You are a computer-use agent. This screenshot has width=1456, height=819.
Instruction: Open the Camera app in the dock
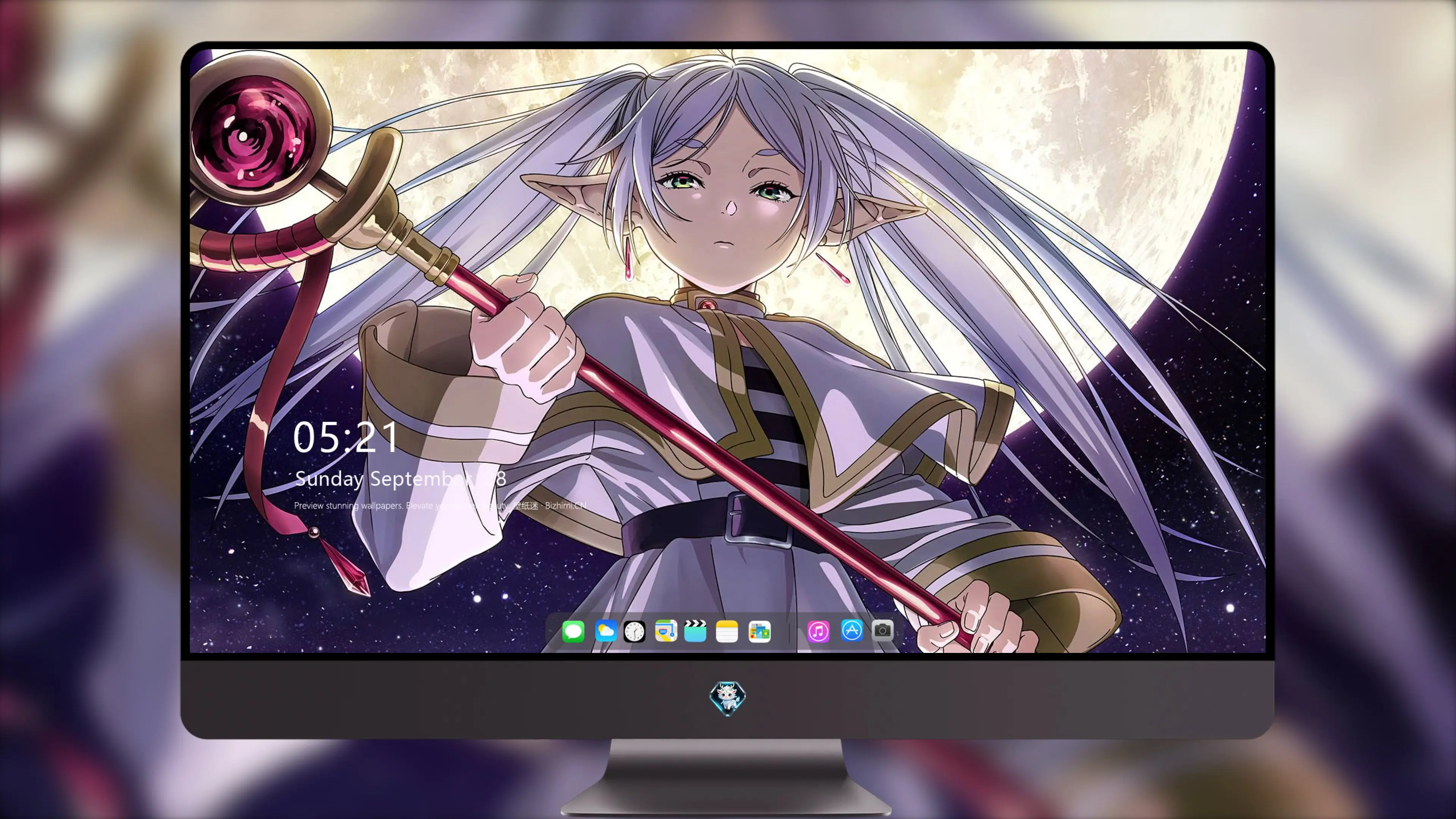coord(882,630)
